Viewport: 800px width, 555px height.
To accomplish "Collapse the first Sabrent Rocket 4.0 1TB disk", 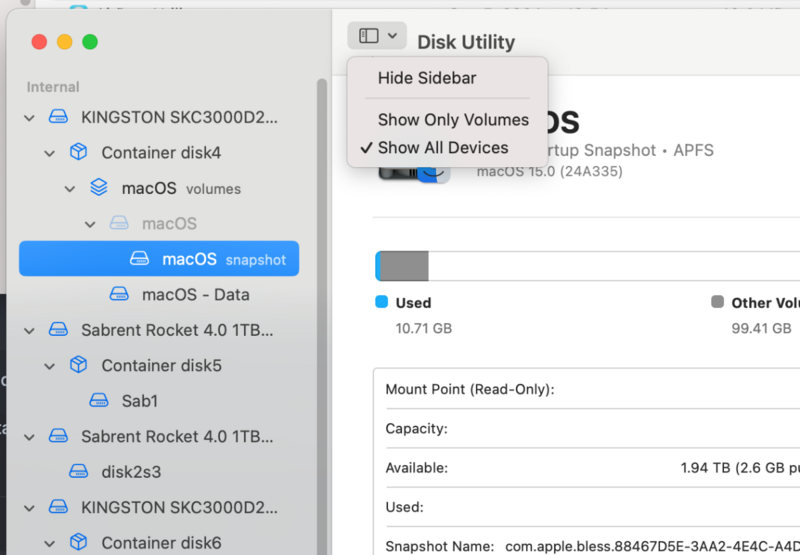I will pos(30,331).
